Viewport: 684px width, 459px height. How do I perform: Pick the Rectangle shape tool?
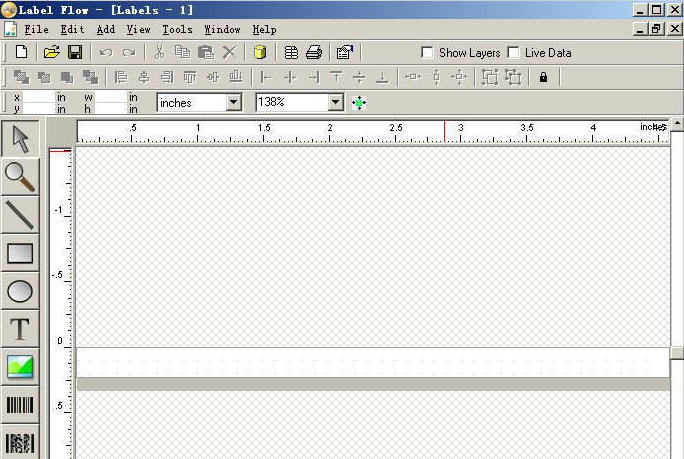[20, 253]
